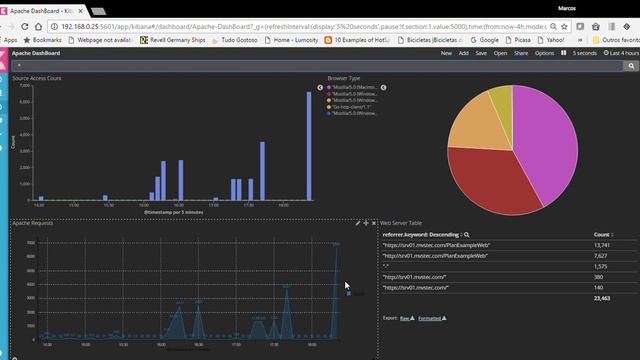
Task: Open the Google bookmark
Action: (484, 40)
